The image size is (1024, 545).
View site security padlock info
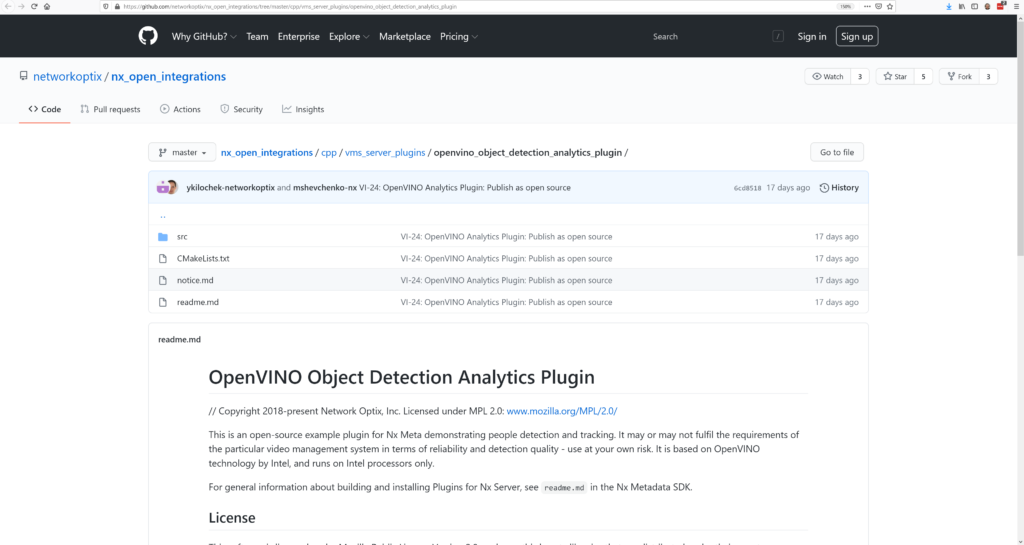click(x=117, y=7)
